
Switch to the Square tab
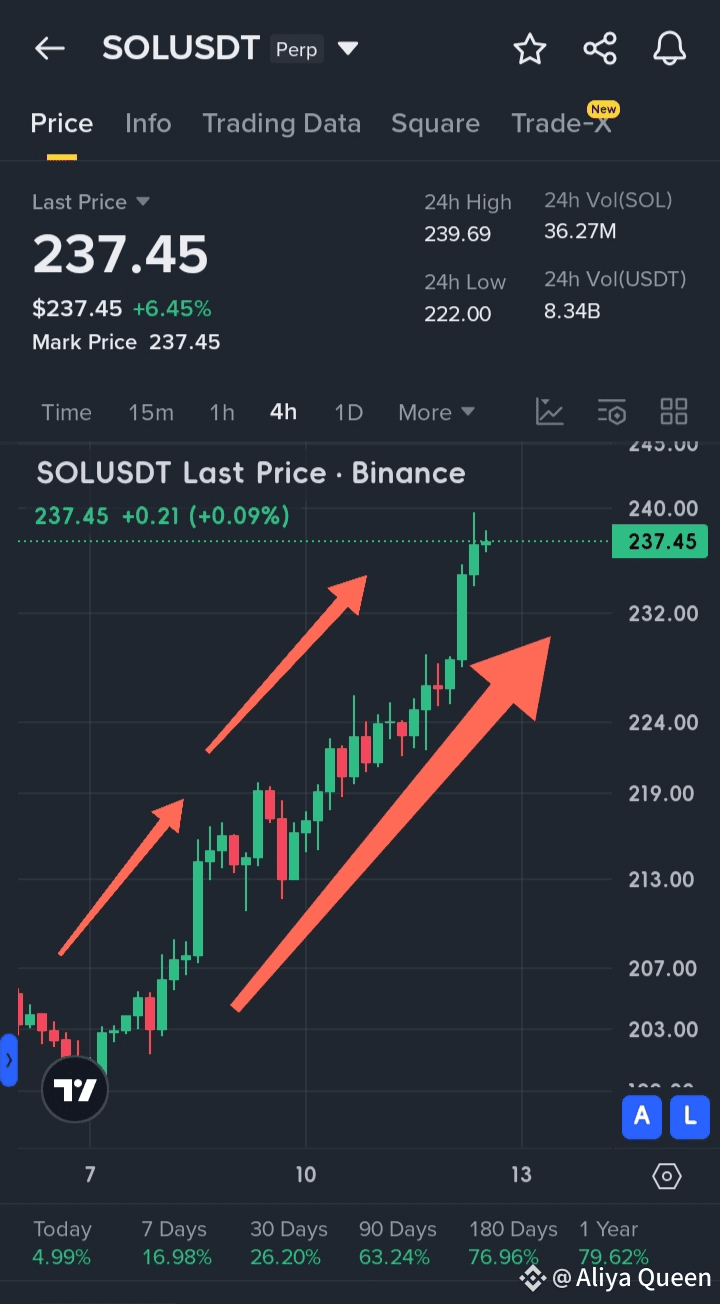point(435,123)
